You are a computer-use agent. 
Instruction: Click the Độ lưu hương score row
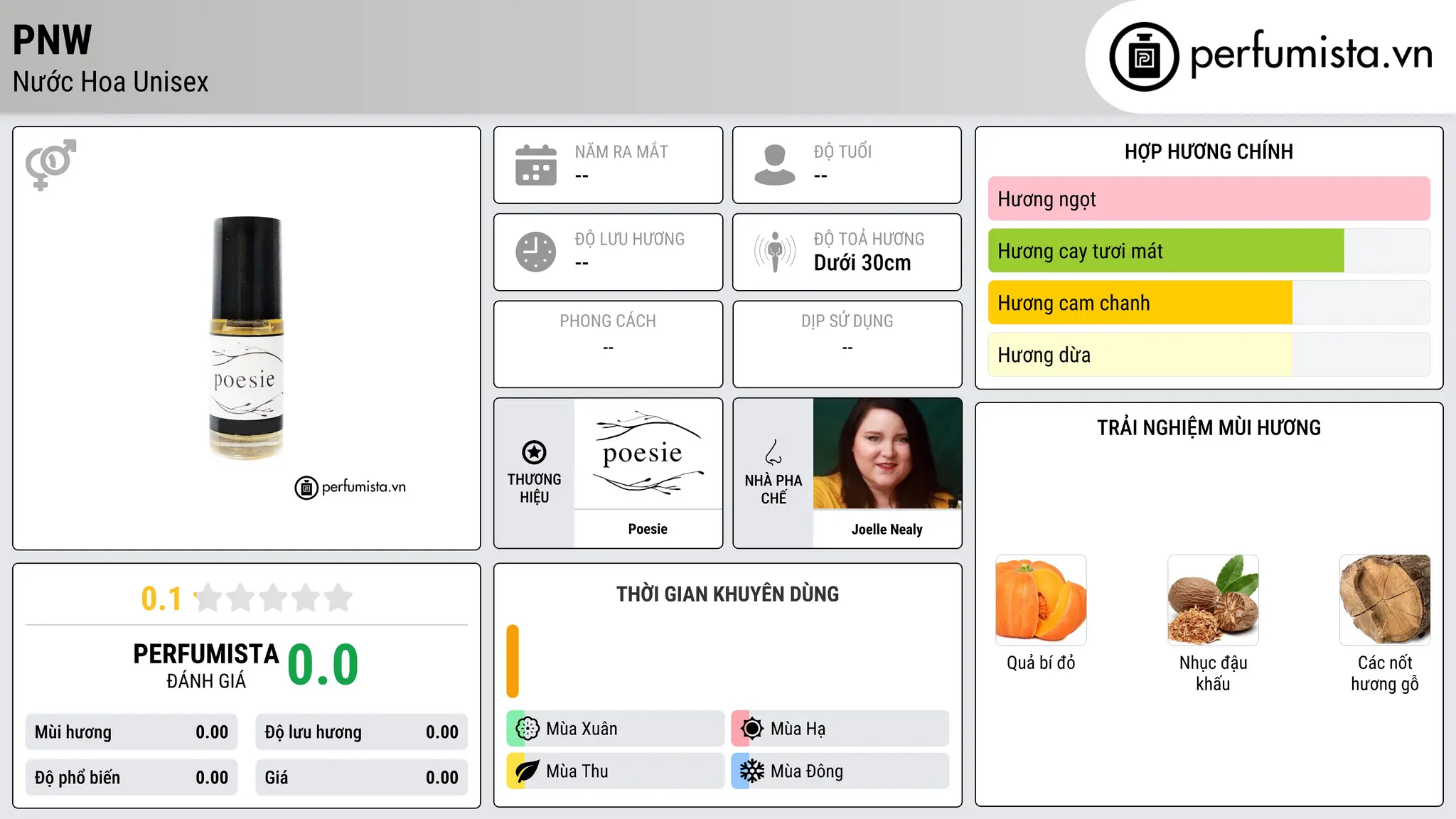[x=361, y=732]
